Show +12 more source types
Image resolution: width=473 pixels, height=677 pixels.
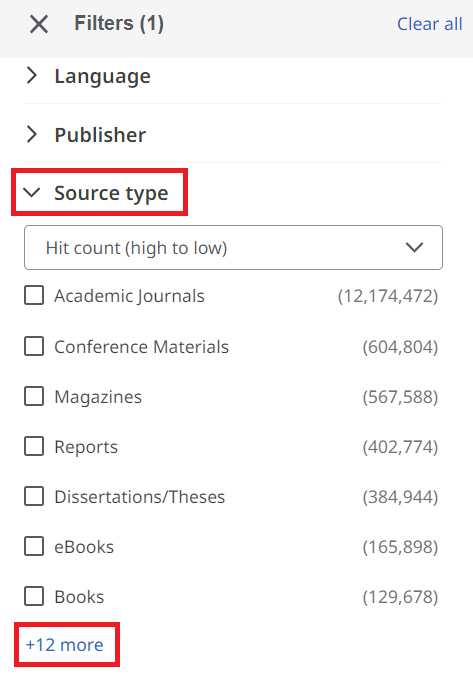click(x=65, y=645)
